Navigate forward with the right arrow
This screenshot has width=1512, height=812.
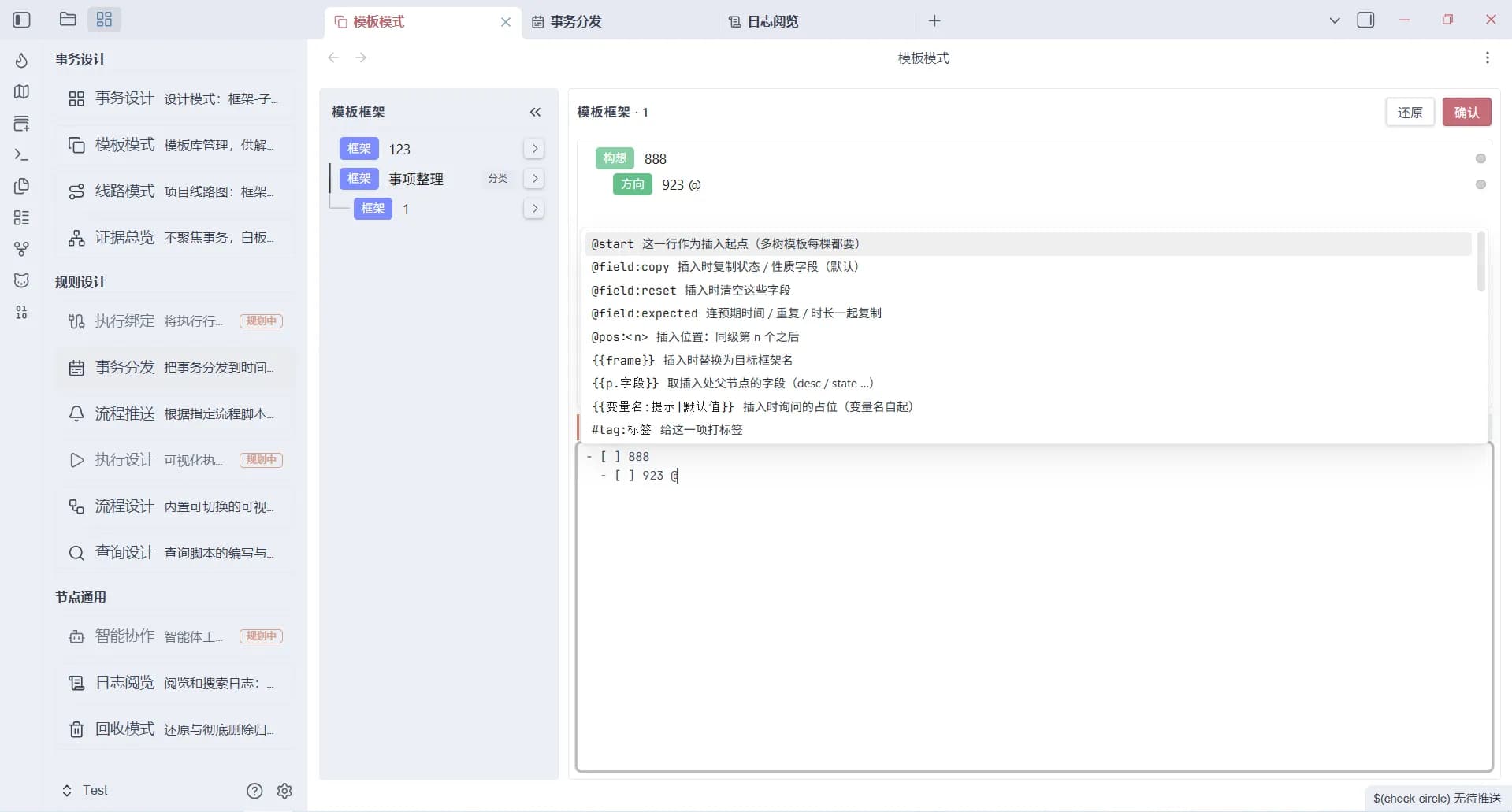(x=361, y=57)
